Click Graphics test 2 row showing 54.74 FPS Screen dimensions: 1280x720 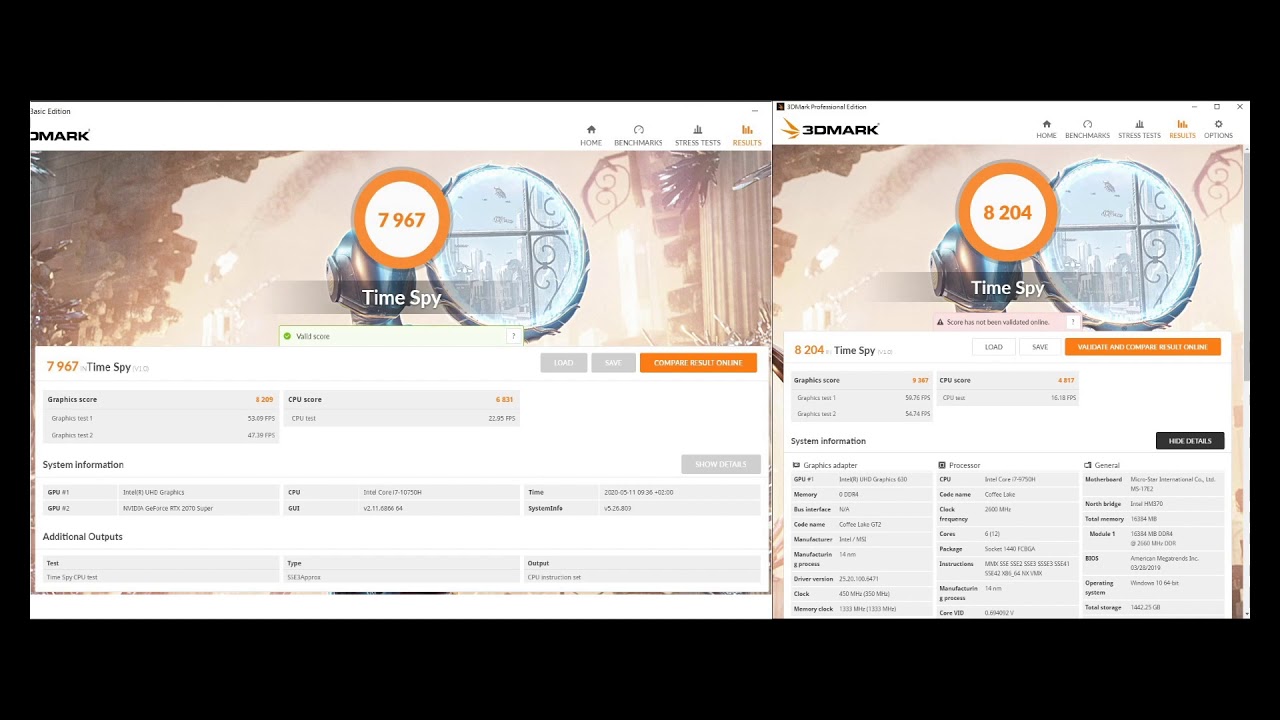861,414
